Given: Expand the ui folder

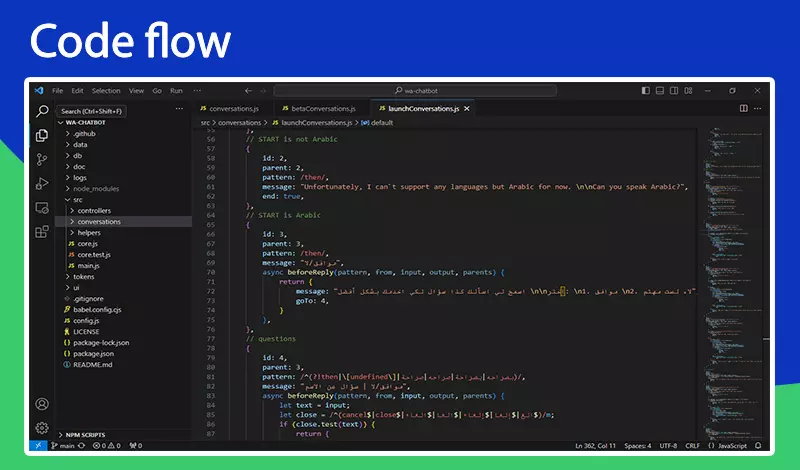Looking at the screenshot, I should click(x=123, y=287).
